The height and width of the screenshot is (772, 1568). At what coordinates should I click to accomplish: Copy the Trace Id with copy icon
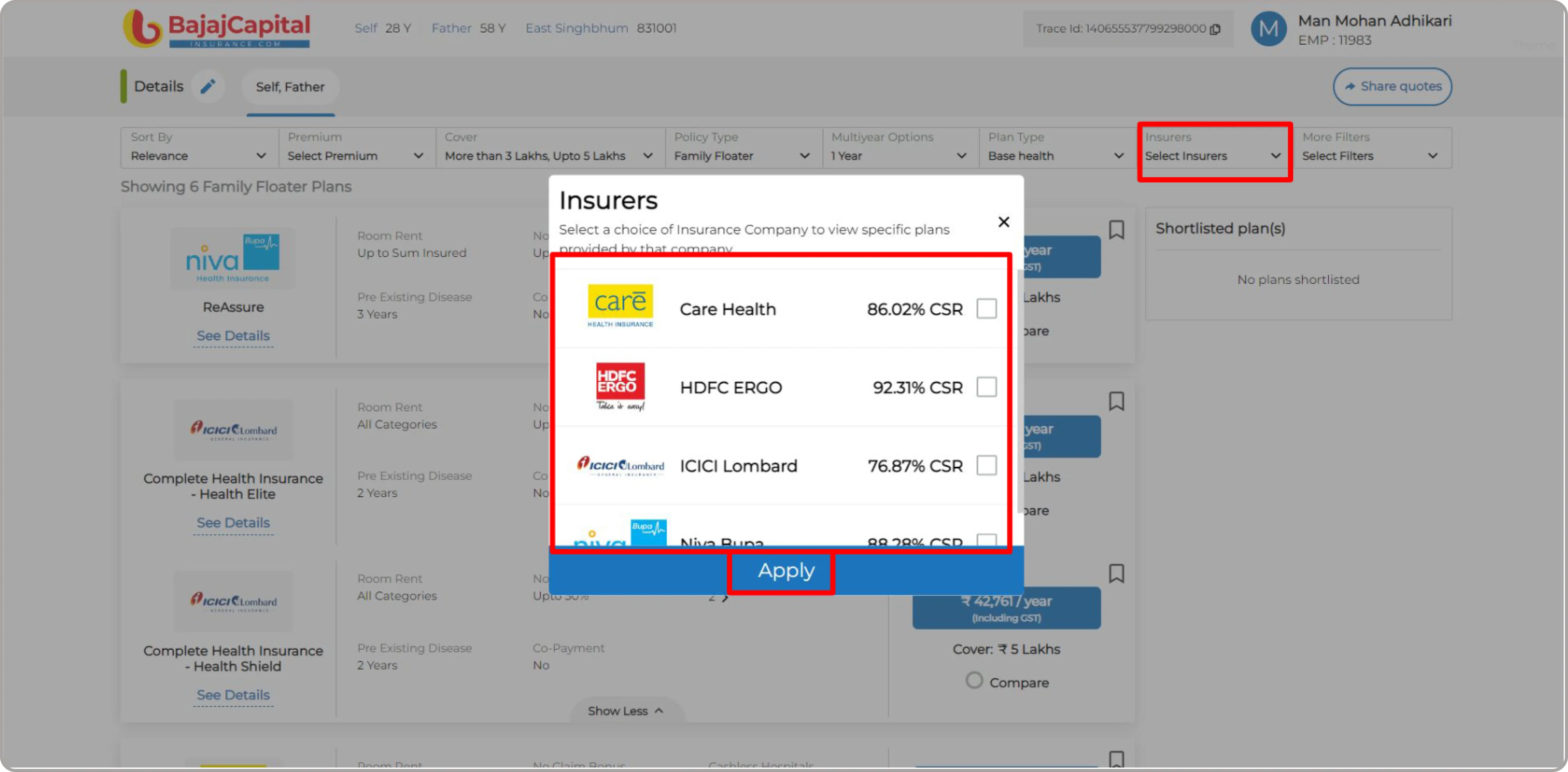tap(1215, 29)
